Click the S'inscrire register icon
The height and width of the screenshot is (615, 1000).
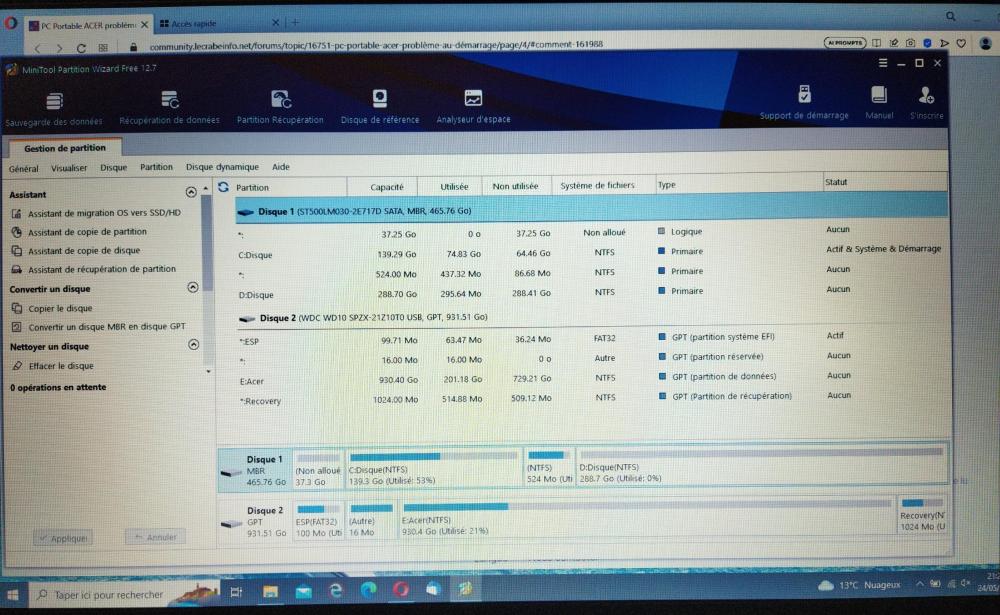coord(926,102)
